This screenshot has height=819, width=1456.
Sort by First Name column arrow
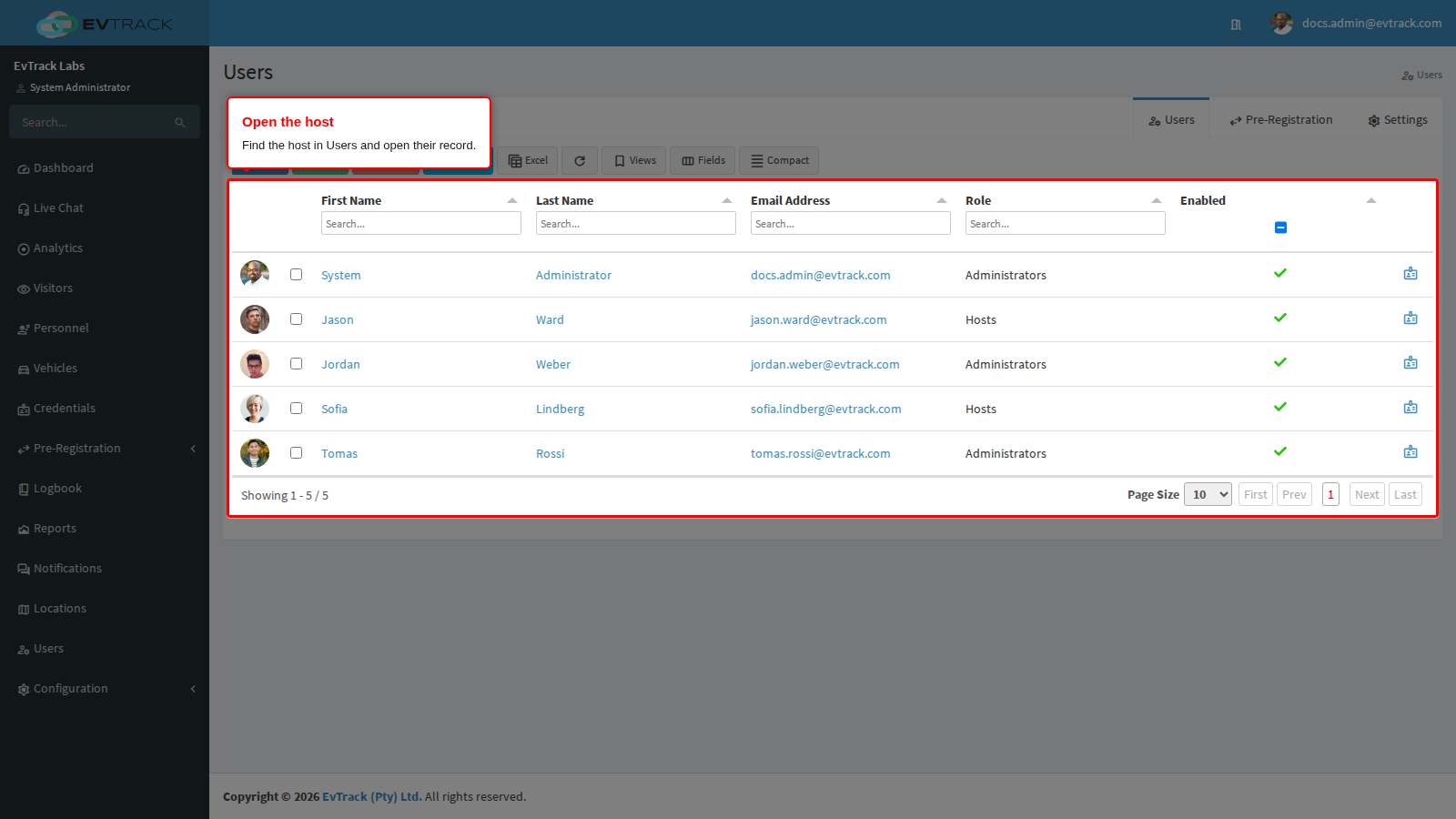(512, 200)
